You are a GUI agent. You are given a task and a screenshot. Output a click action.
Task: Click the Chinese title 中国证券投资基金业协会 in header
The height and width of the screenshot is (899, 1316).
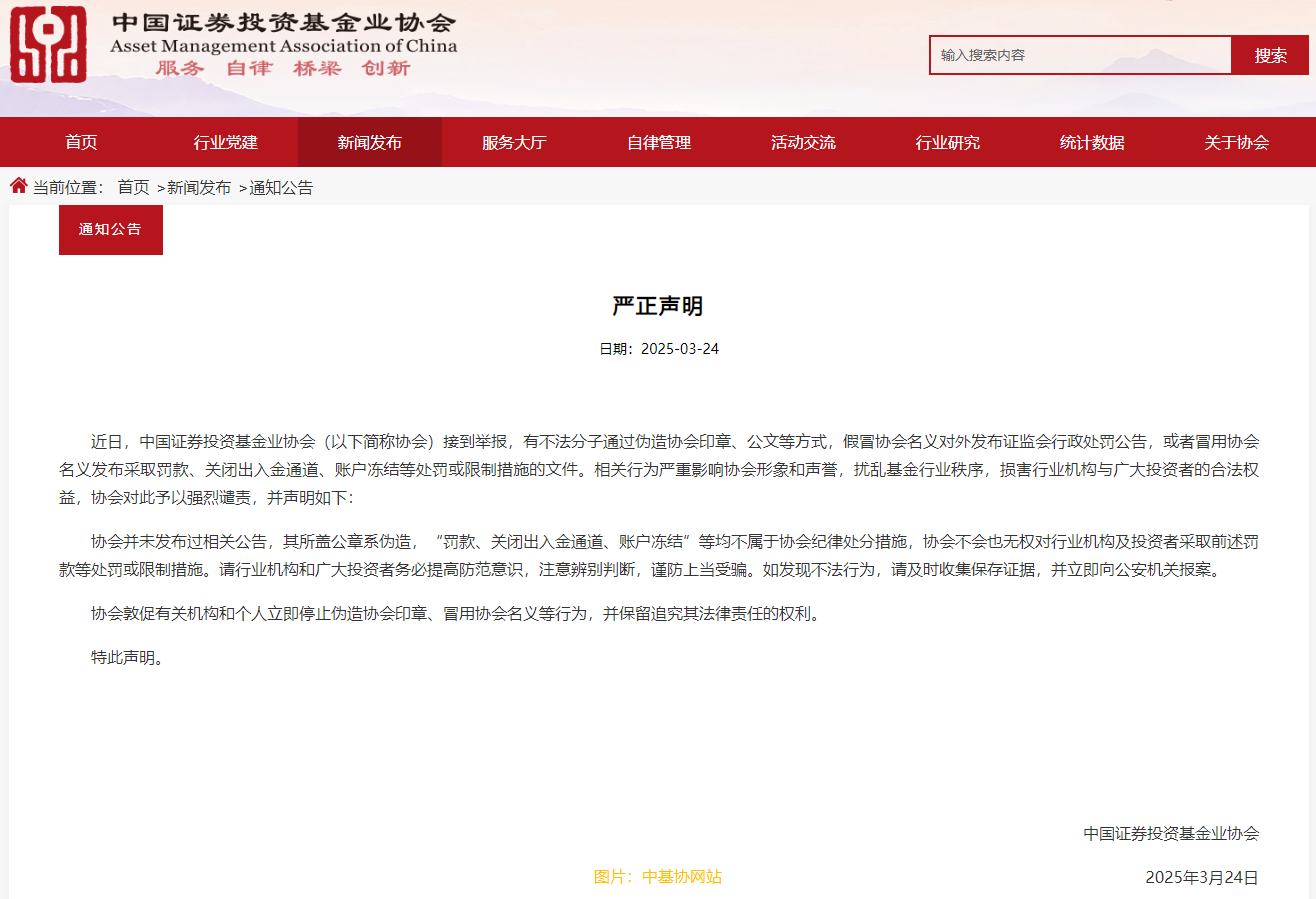[x=284, y=22]
